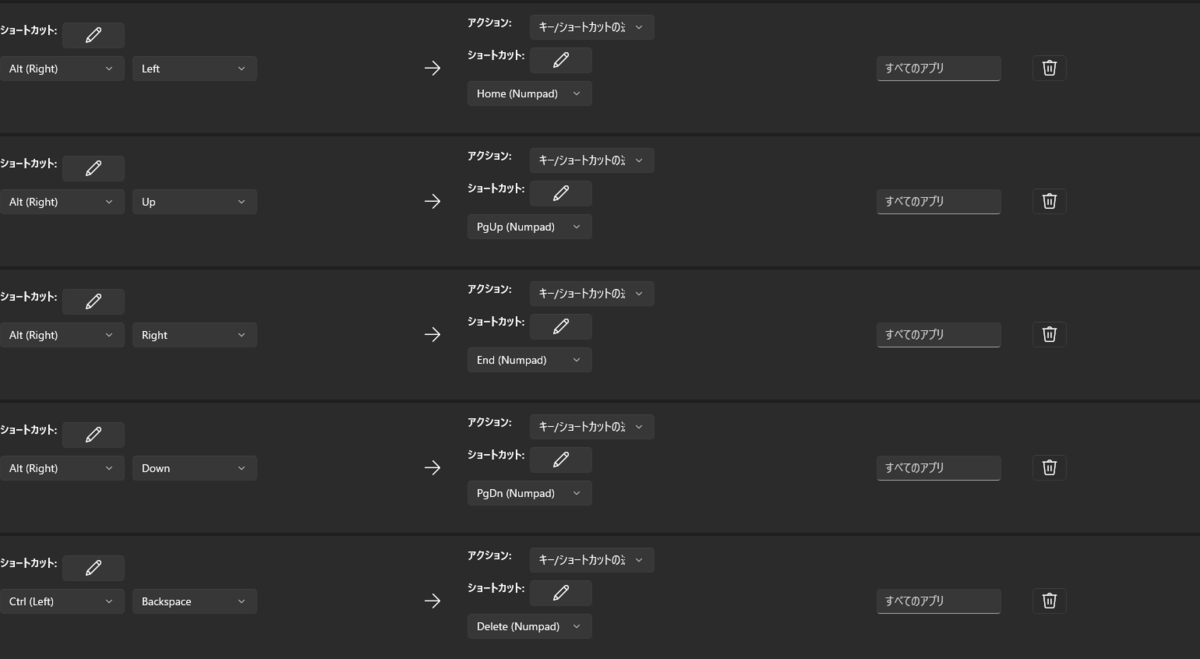
Task: Delete the Alt+Up to PgUp remapping
Action: [x=1049, y=201]
